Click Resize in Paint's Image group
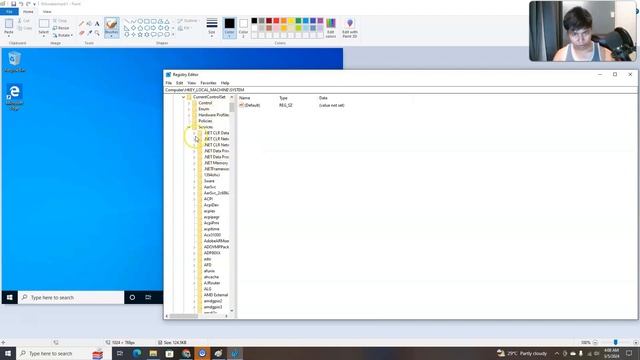This screenshot has height=360, width=640. click(61, 28)
